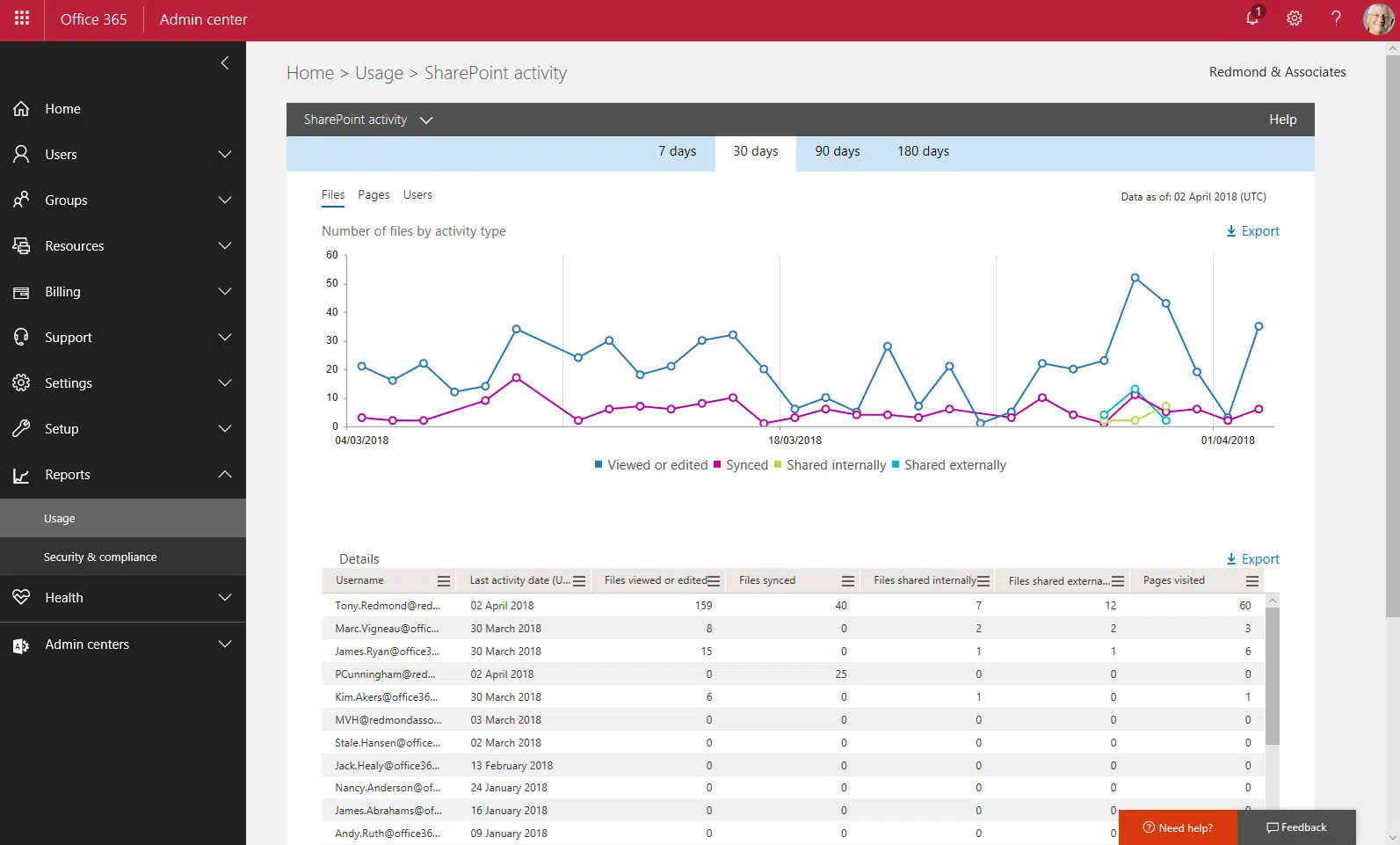
Task: Open Files synced column menu icon
Action: coord(848,581)
